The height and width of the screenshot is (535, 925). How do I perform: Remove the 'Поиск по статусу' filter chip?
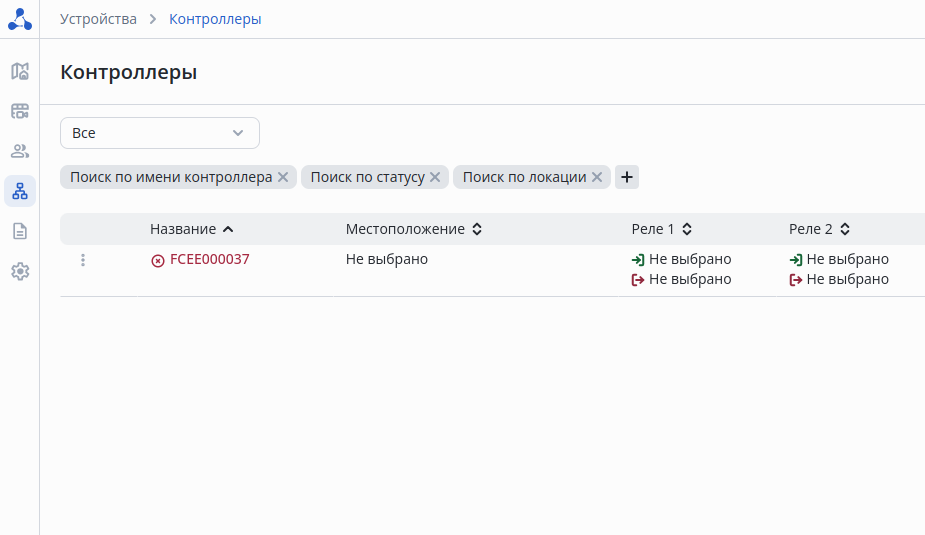click(435, 177)
